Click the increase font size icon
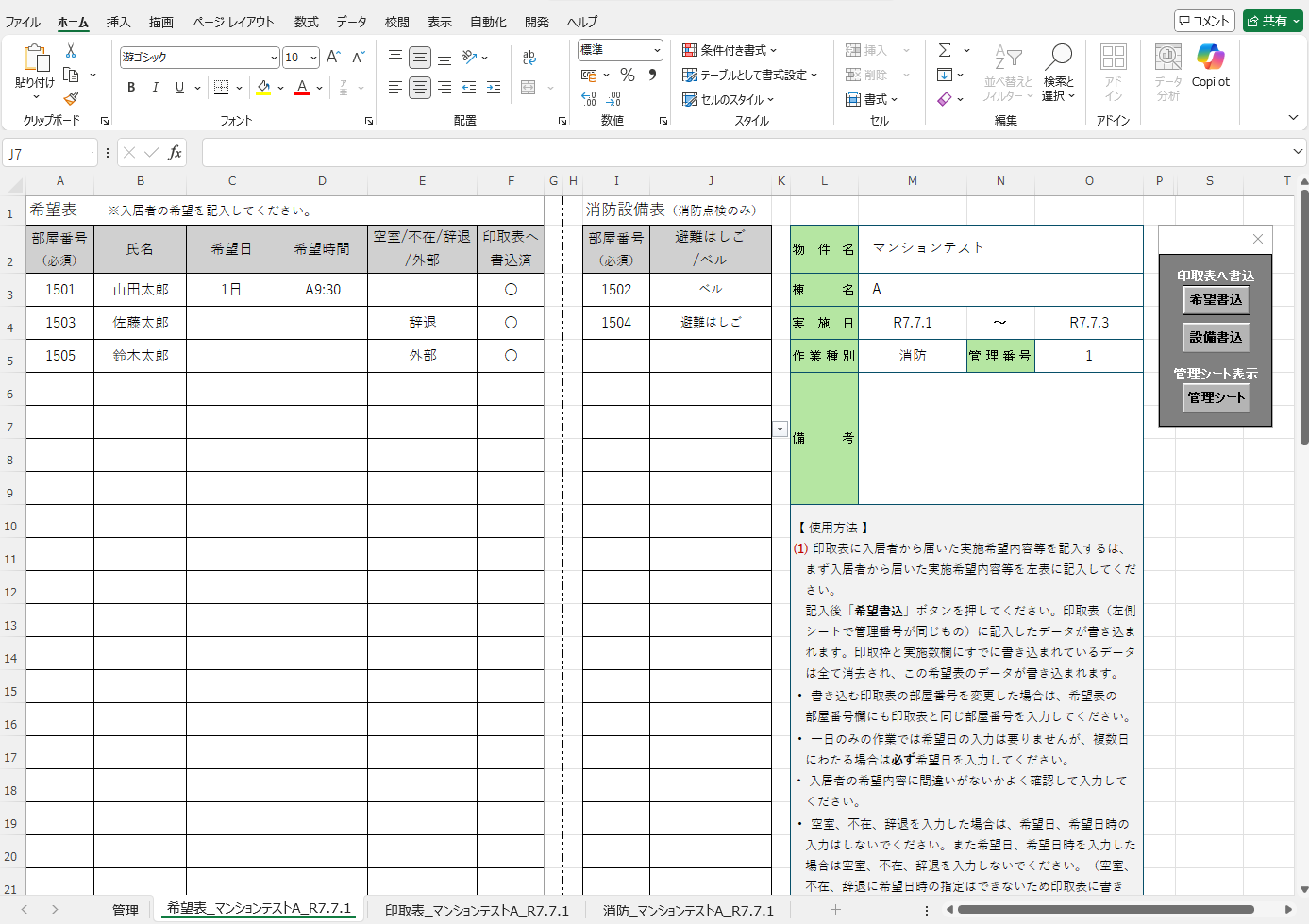The image size is (1309, 924). [333, 58]
